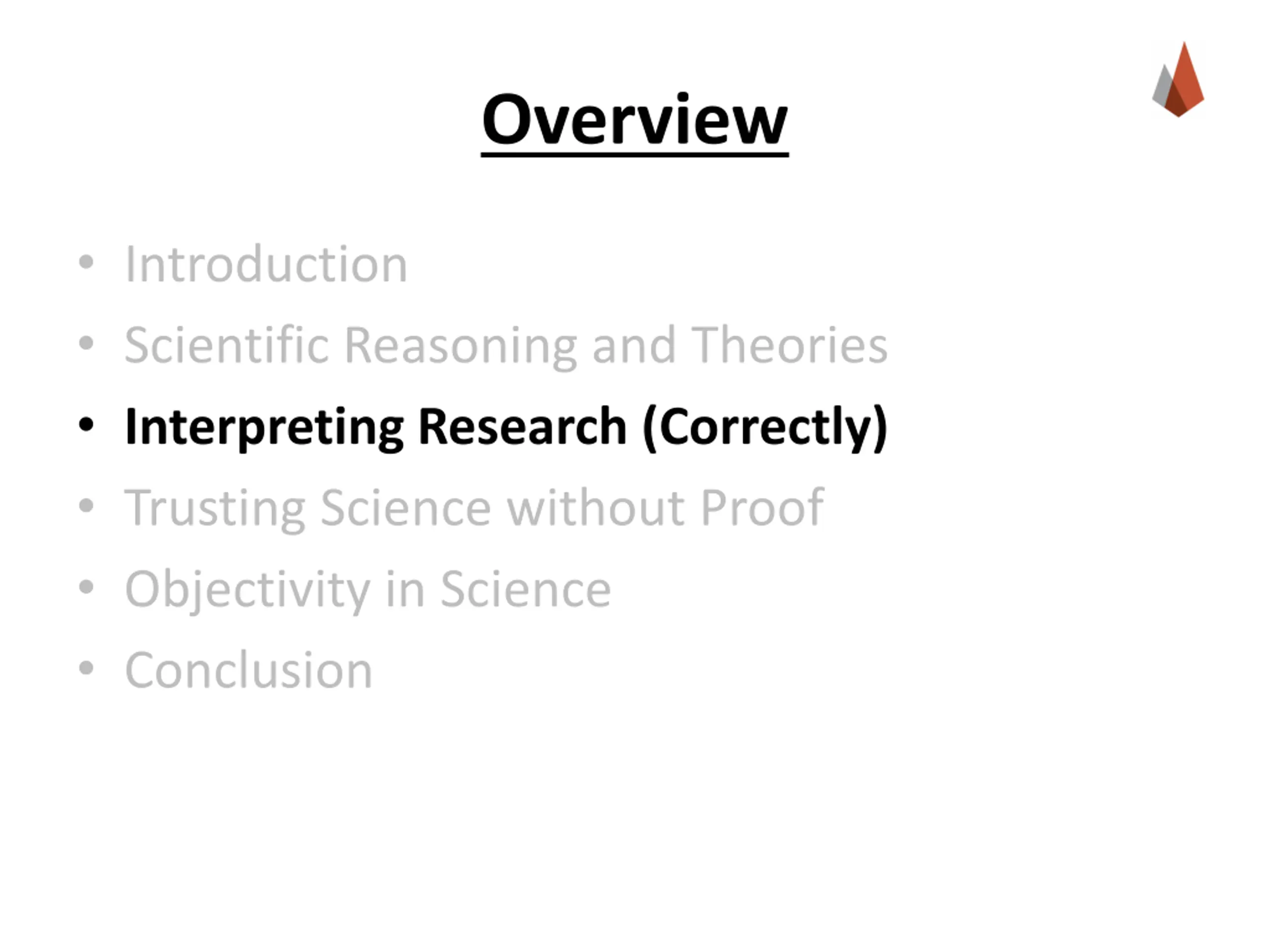Click the Objectivity in Science item
Viewport: 1270px width, 952px height.
[368, 590]
